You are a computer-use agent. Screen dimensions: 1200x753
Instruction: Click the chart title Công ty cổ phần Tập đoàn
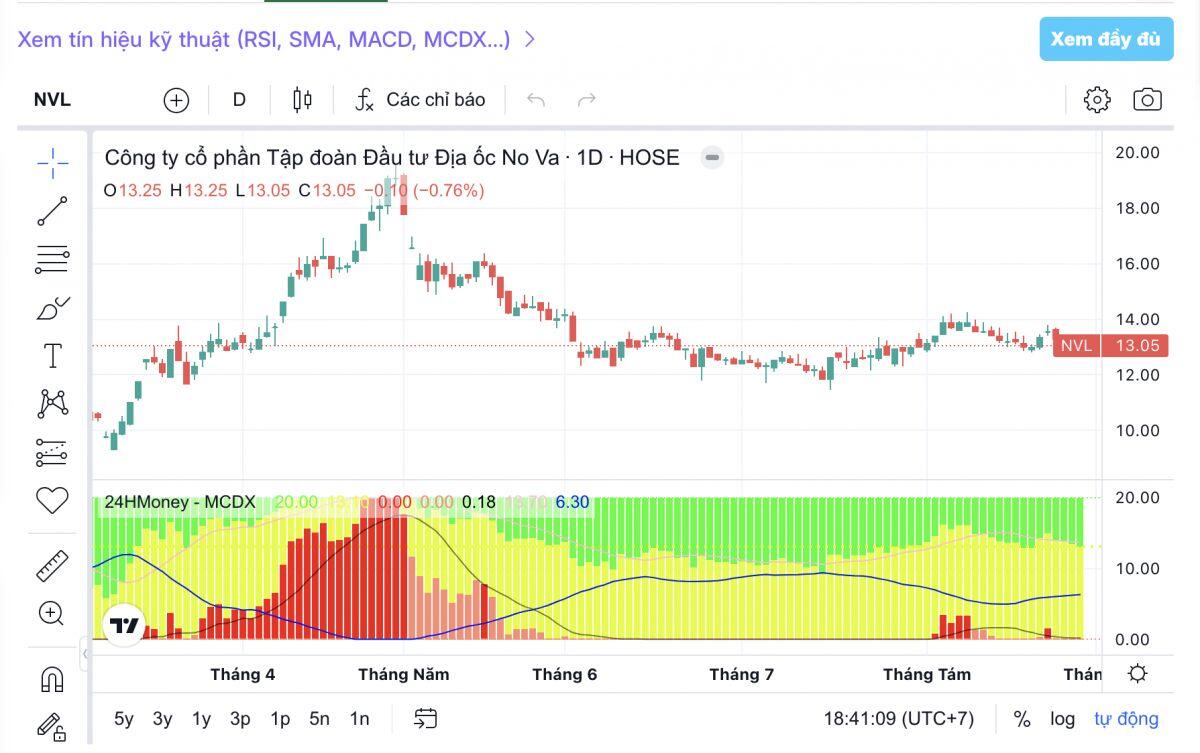point(392,157)
